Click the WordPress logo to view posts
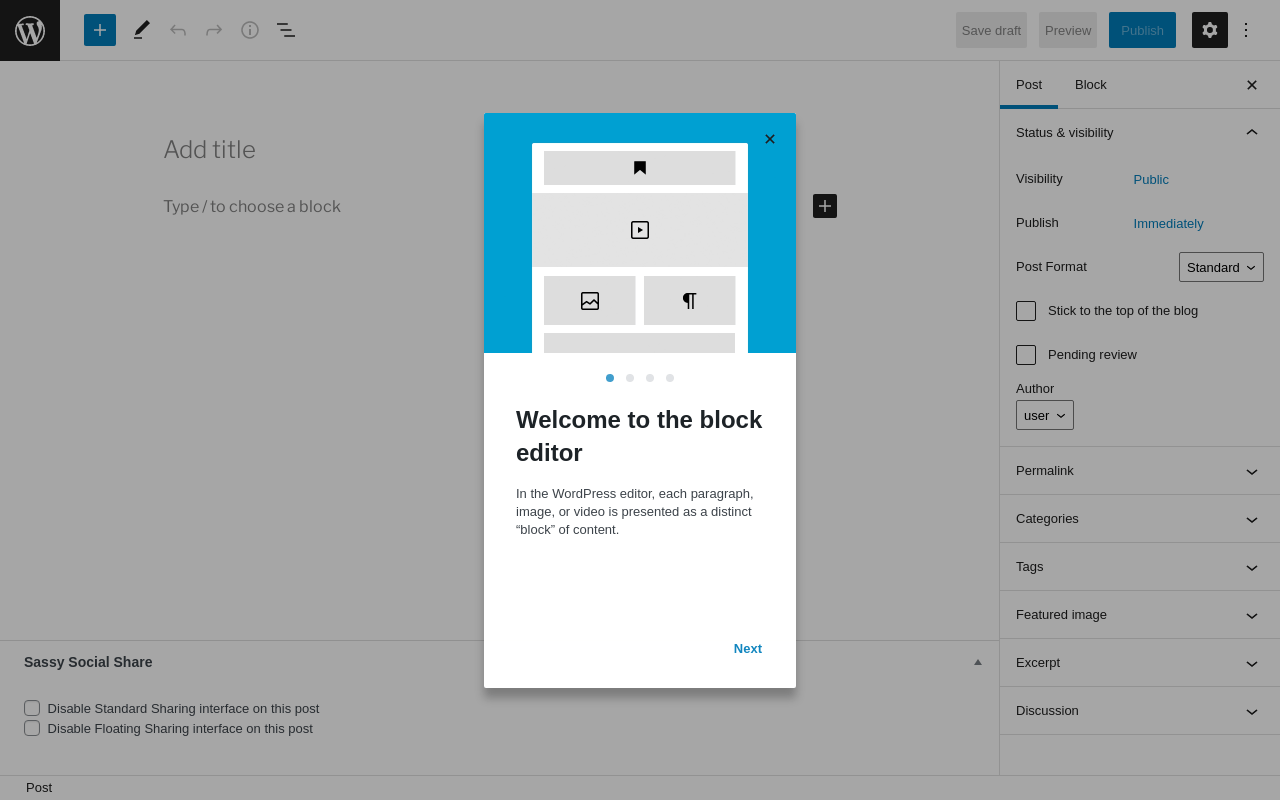This screenshot has height=800, width=1280. coord(30,30)
